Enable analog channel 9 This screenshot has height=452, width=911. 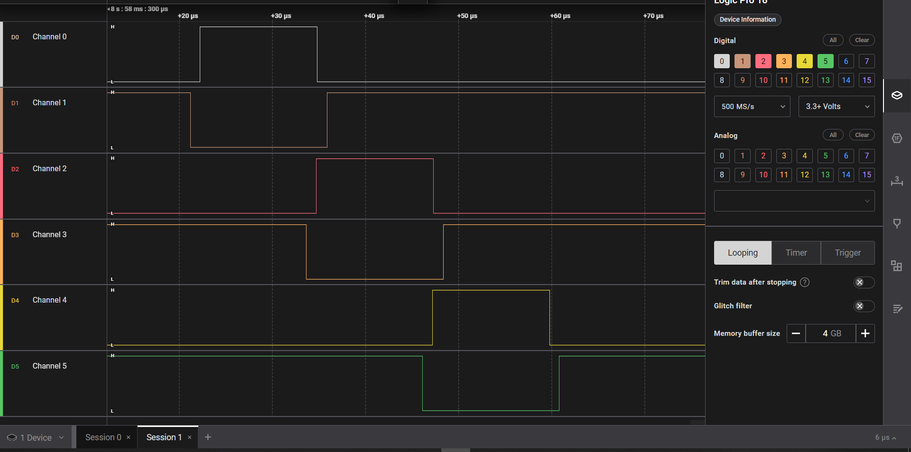[743, 175]
